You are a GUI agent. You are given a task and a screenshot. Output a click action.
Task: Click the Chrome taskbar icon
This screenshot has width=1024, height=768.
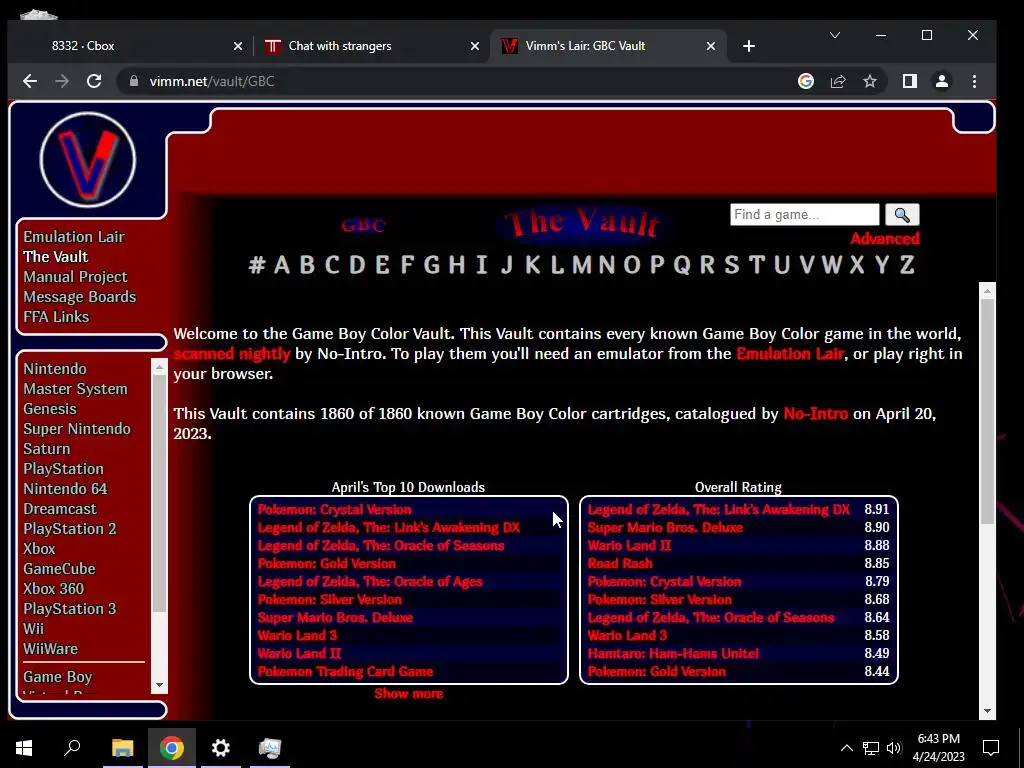click(x=171, y=748)
